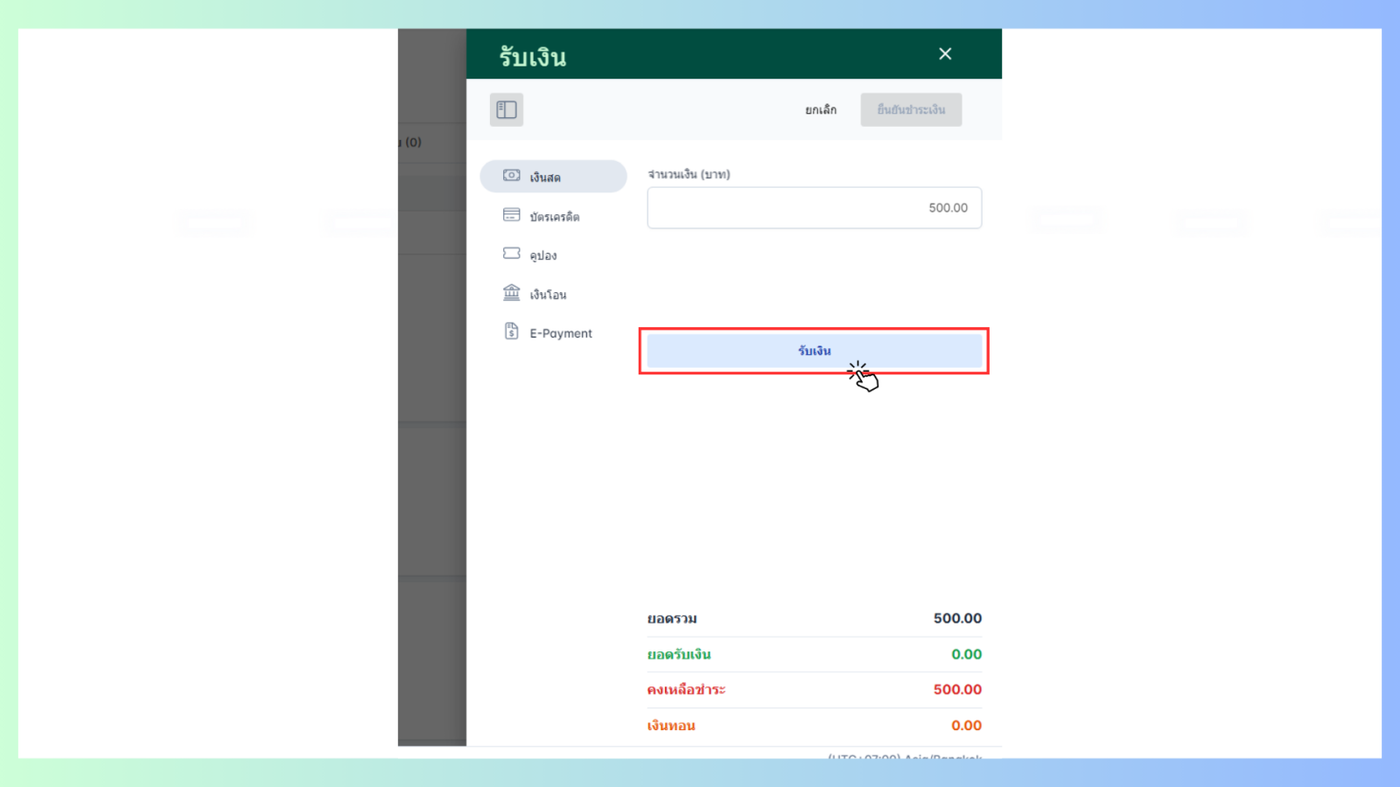The image size is (1400, 787).
Task: Click the E-Payment document icon
Action: (x=511, y=332)
